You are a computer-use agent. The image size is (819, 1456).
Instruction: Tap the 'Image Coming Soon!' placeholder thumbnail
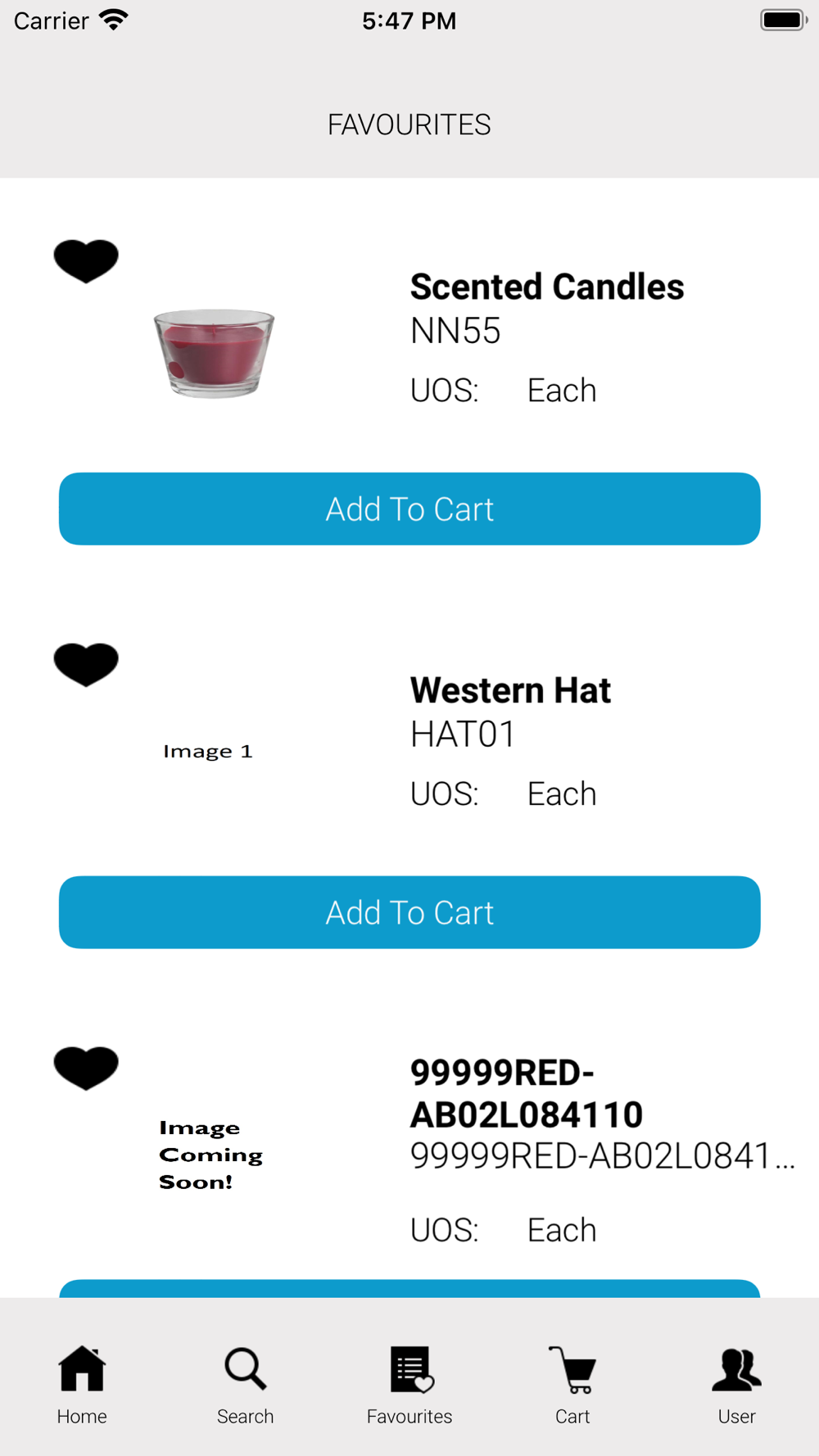click(x=210, y=1155)
